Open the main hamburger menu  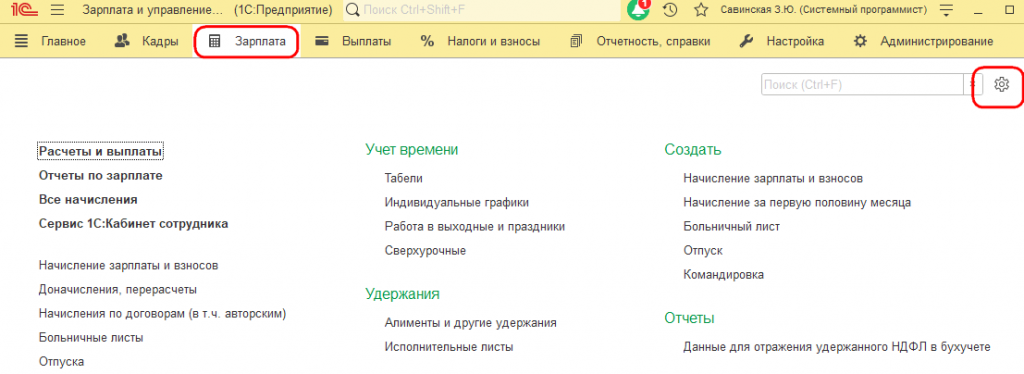[57, 10]
